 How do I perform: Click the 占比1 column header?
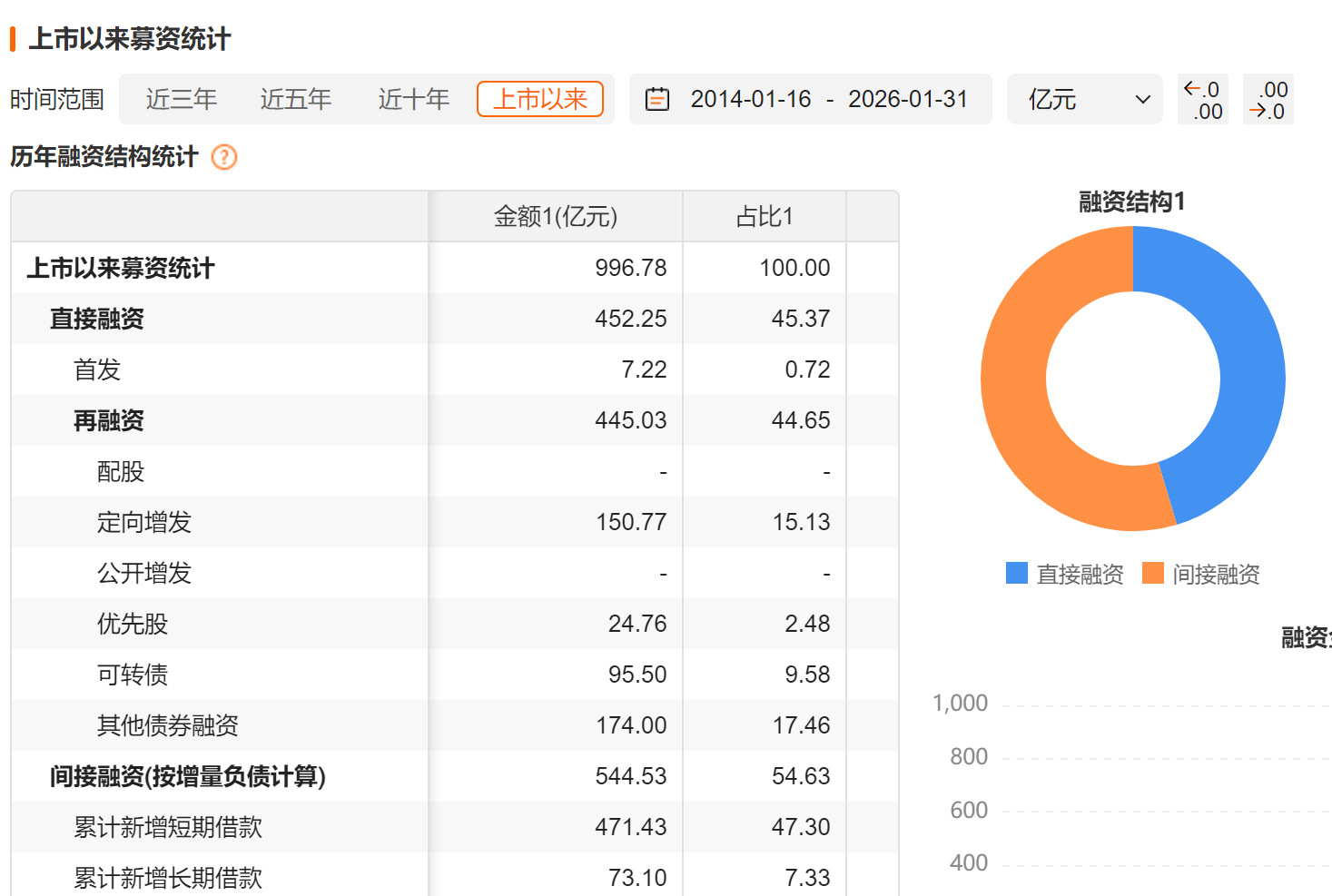[764, 217]
